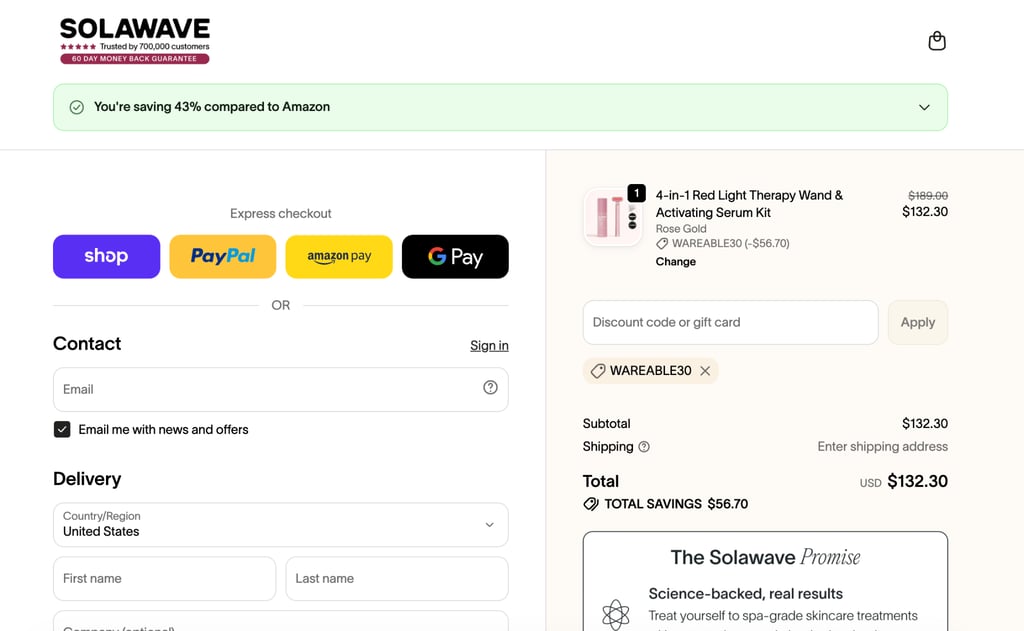Click the strikethrough price $189.00
The image size is (1024, 631).
click(928, 195)
